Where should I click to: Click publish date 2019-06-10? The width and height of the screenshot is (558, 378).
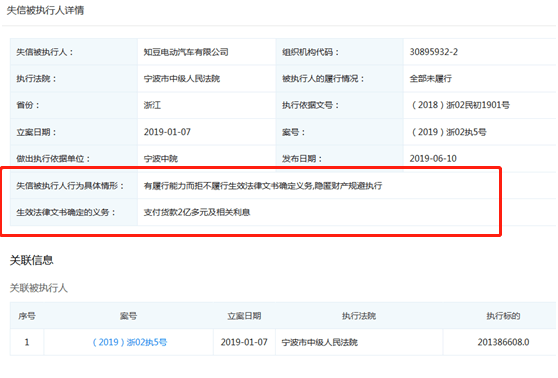pyautogui.click(x=433, y=158)
